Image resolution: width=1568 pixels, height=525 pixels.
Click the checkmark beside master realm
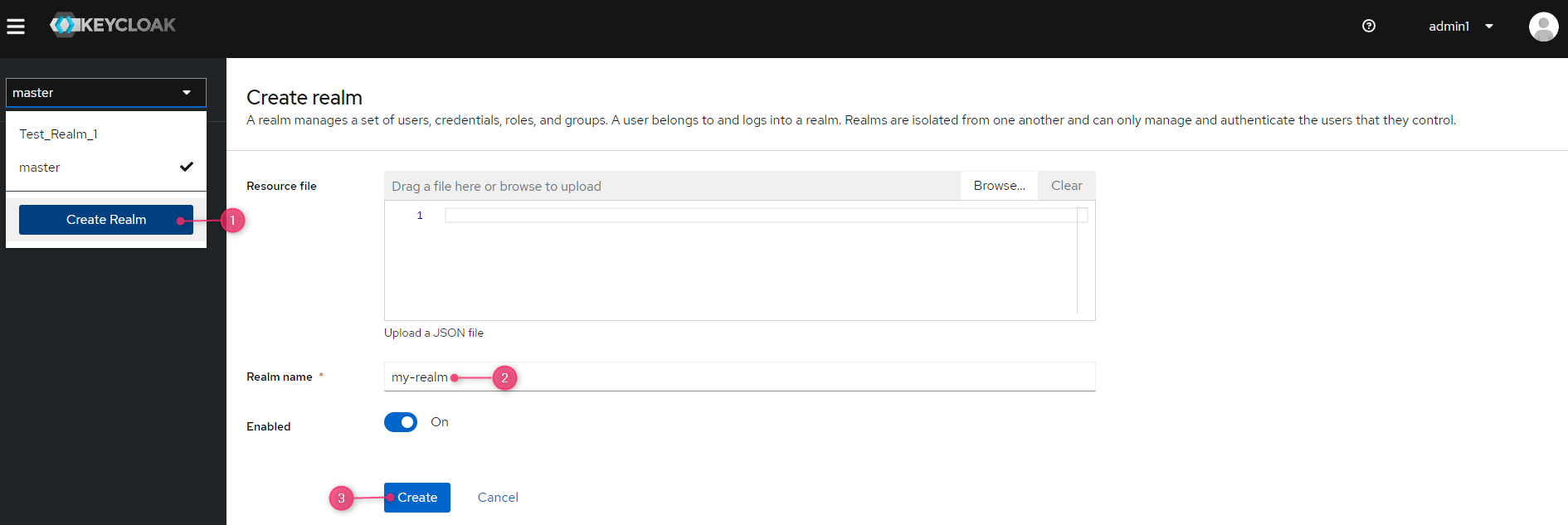click(x=187, y=167)
